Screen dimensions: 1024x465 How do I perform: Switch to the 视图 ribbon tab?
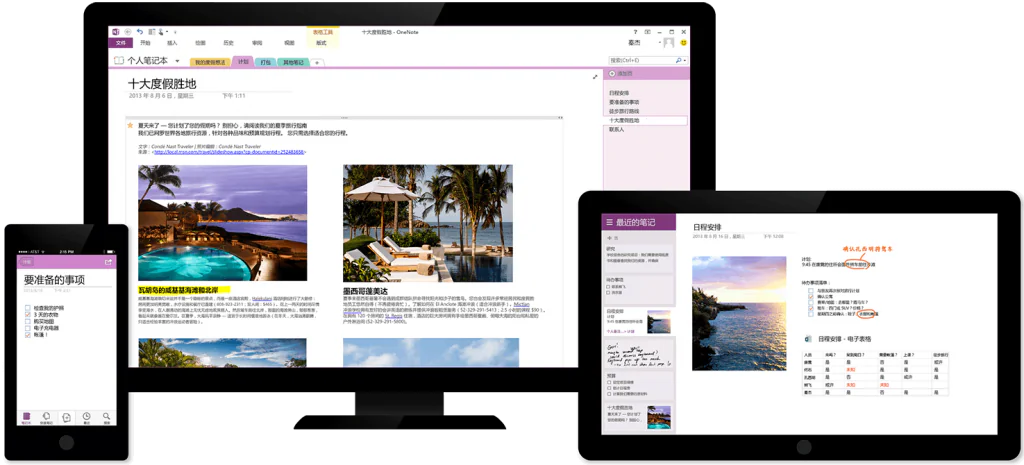point(289,43)
